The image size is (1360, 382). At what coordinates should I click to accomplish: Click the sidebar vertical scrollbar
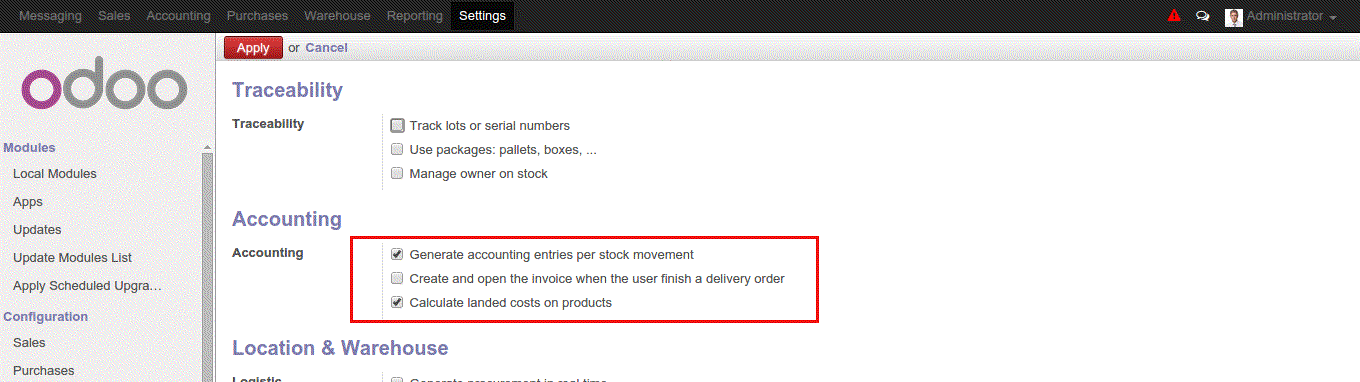pyautogui.click(x=208, y=266)
